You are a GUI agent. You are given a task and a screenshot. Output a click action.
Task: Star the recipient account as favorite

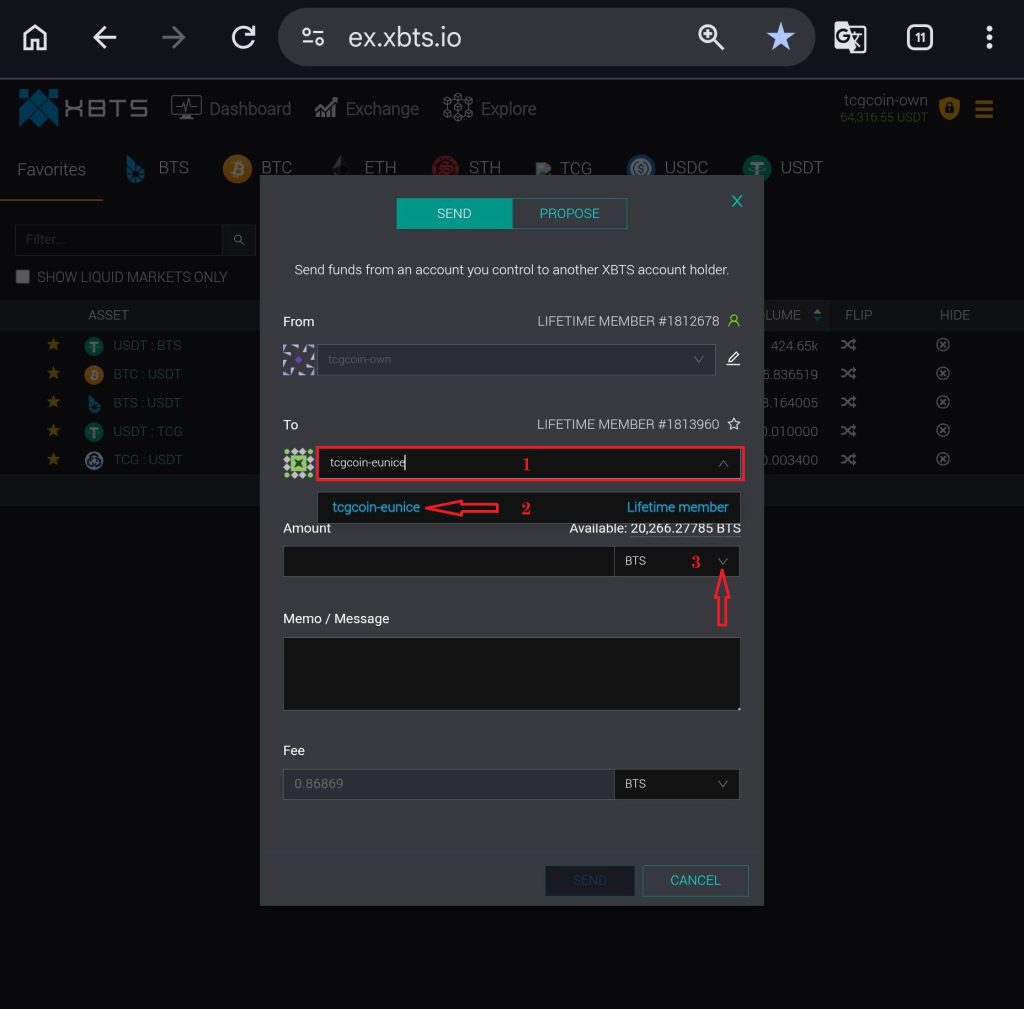[x=734, y=424]
